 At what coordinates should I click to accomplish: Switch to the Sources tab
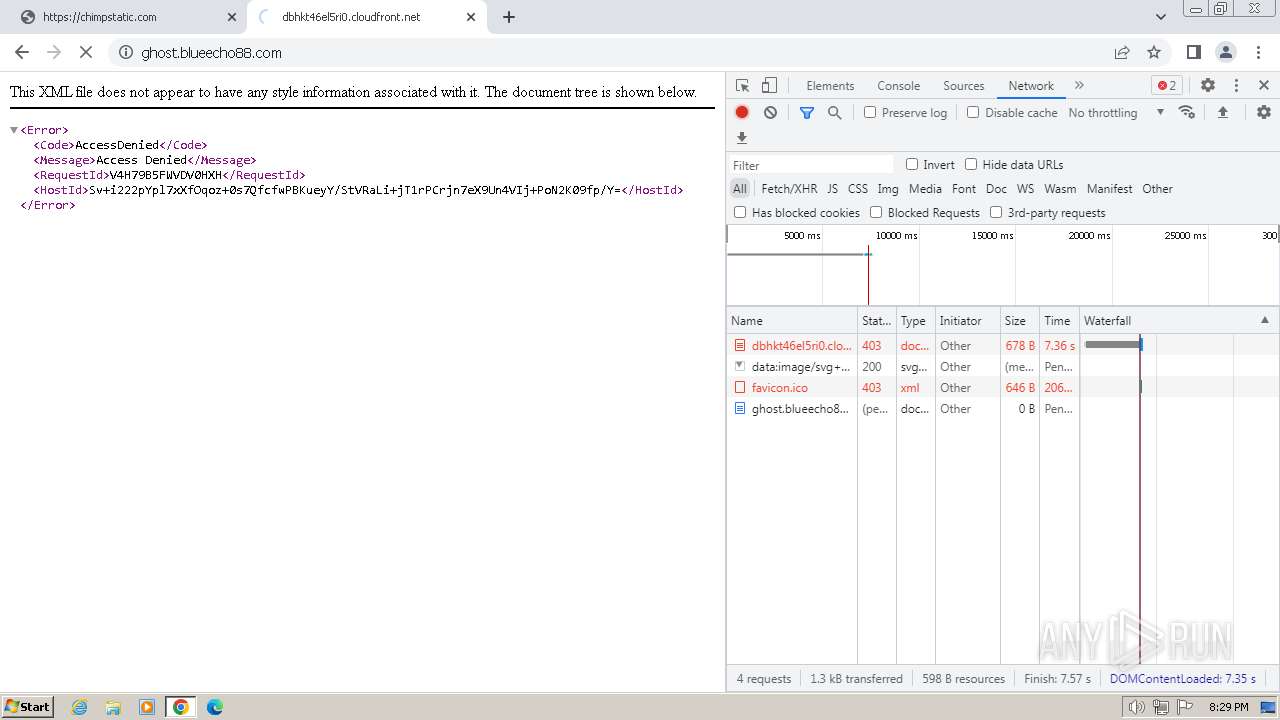[x=964, y=85]
